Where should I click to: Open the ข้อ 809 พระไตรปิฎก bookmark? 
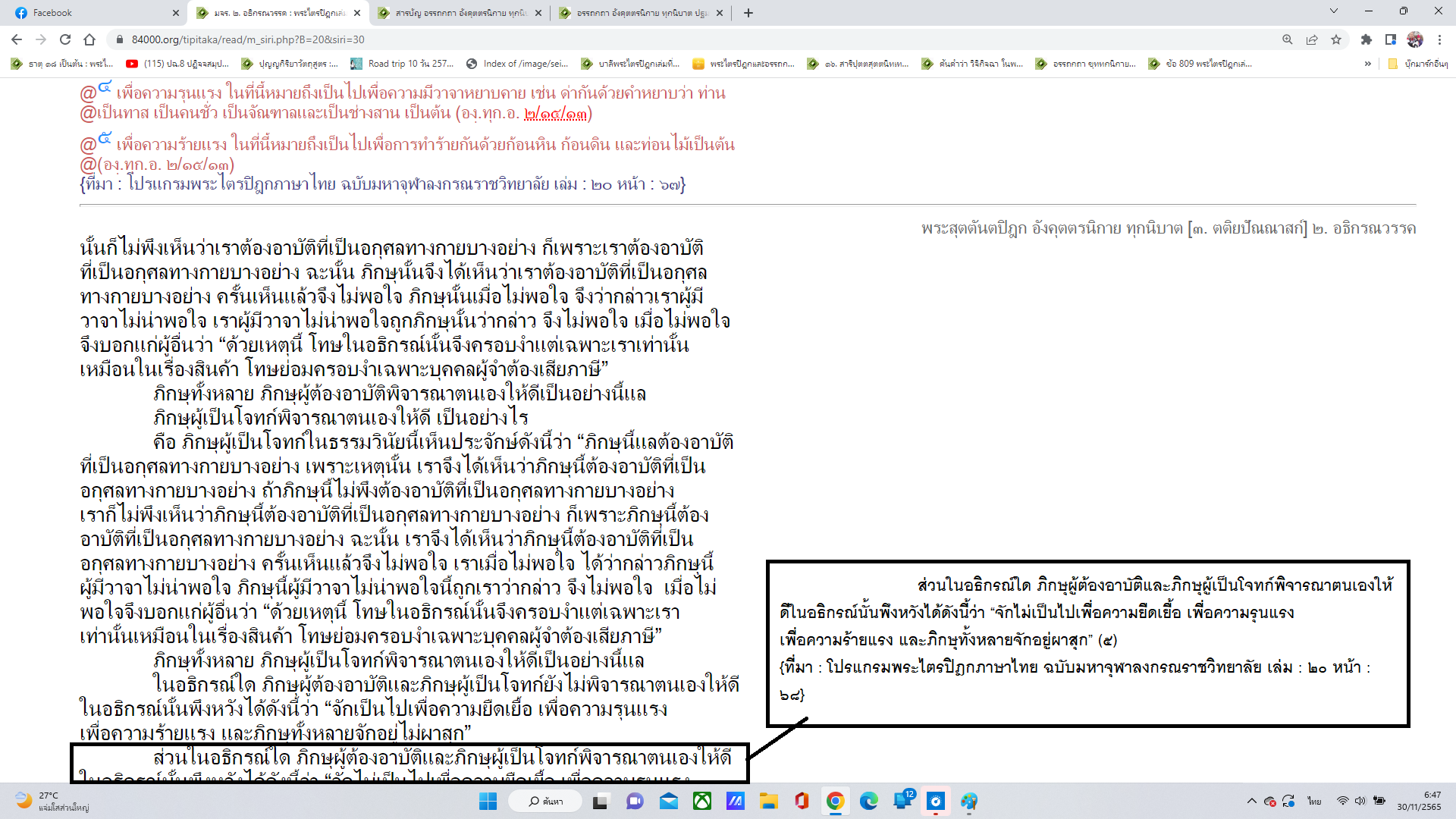[x=1200, y=64]
